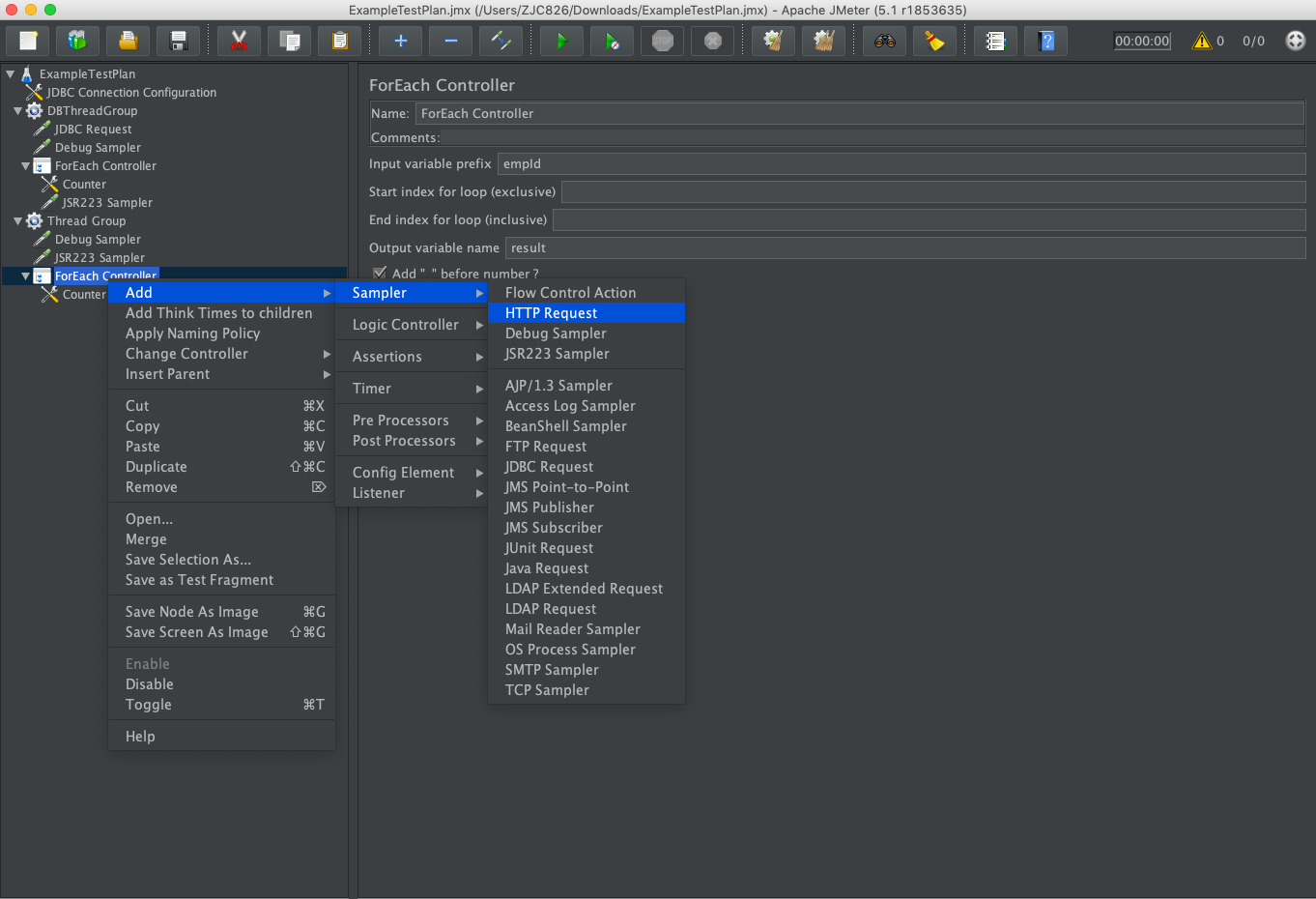Select Duplicate in context menu
Screen dimensions: 1316x899
(221, 467)
